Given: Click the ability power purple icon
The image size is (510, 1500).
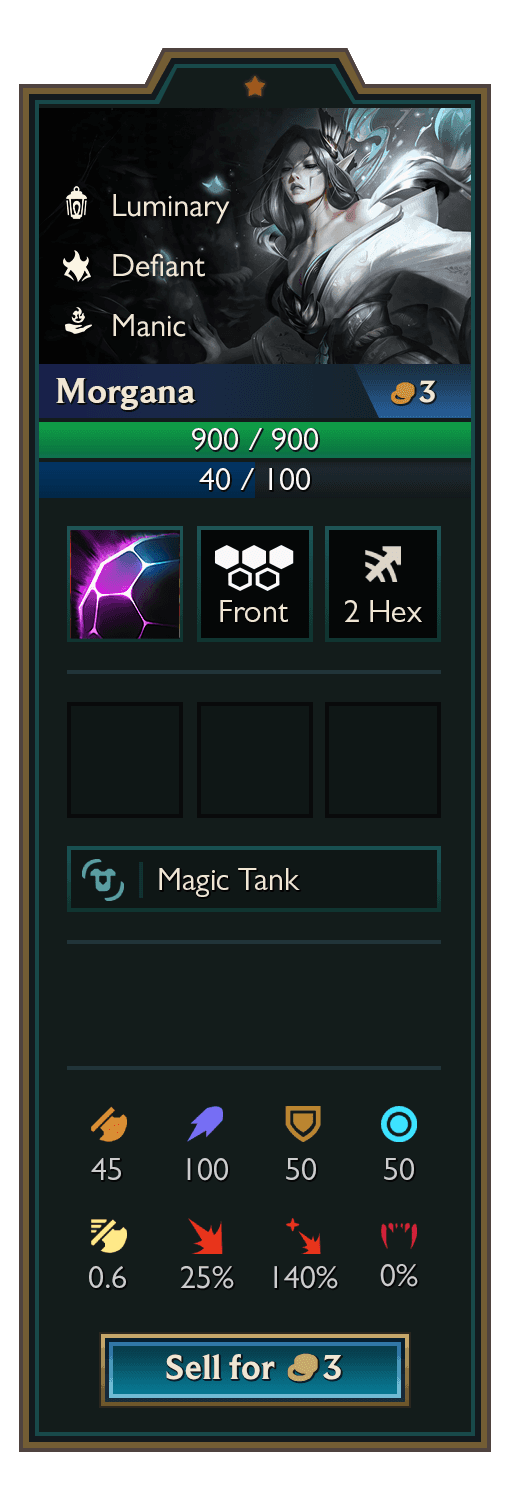Looking at the screenshot, I should tap(206, 1125).
